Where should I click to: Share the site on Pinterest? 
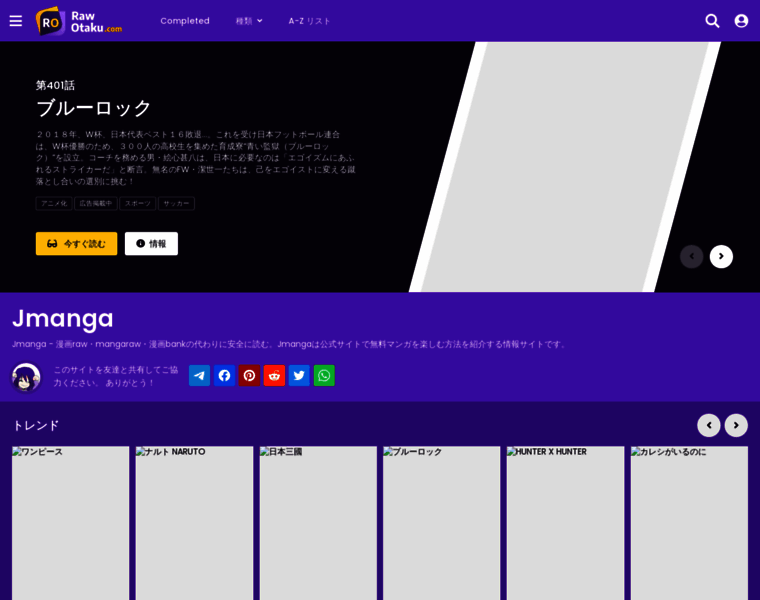[x=249, y=376]
